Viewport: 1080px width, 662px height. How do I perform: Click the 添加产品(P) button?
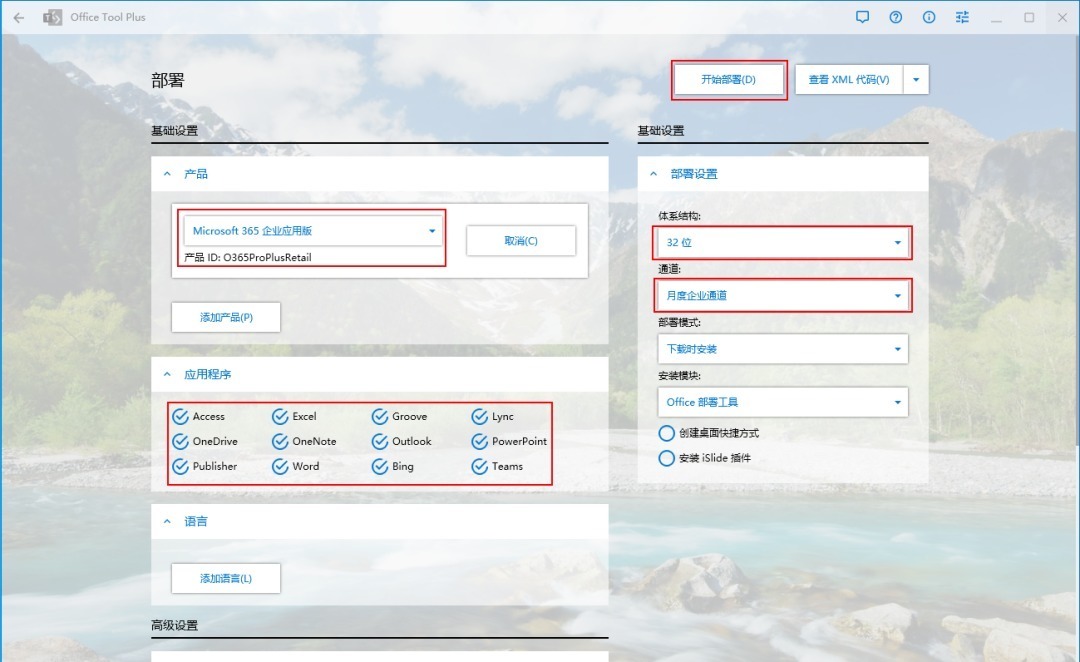click(x=226, y=317)
